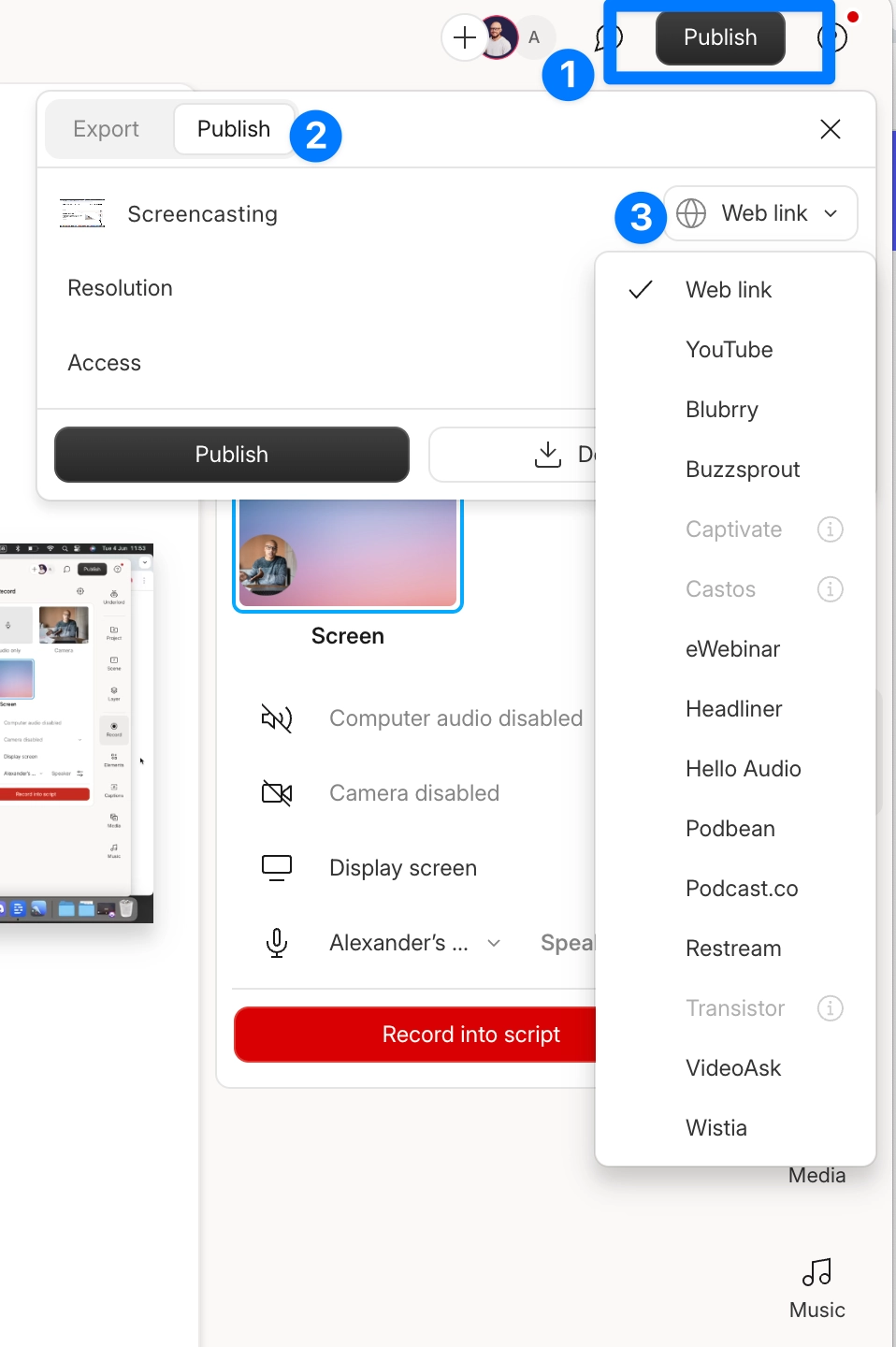Select VideoAsk in the destination list
Viewport: 896px width, 1347px height.
(735, 1068)
